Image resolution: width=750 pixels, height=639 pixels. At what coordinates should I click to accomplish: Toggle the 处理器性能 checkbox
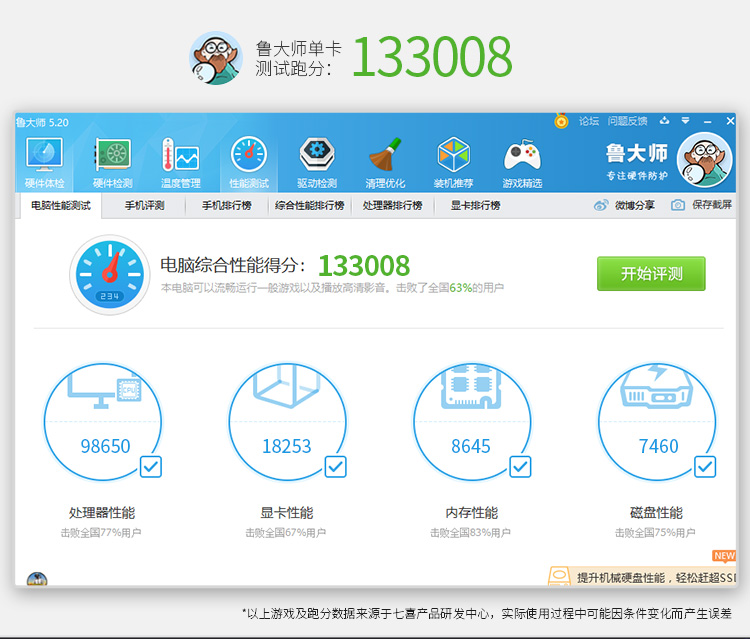click(x=151, y=467)
